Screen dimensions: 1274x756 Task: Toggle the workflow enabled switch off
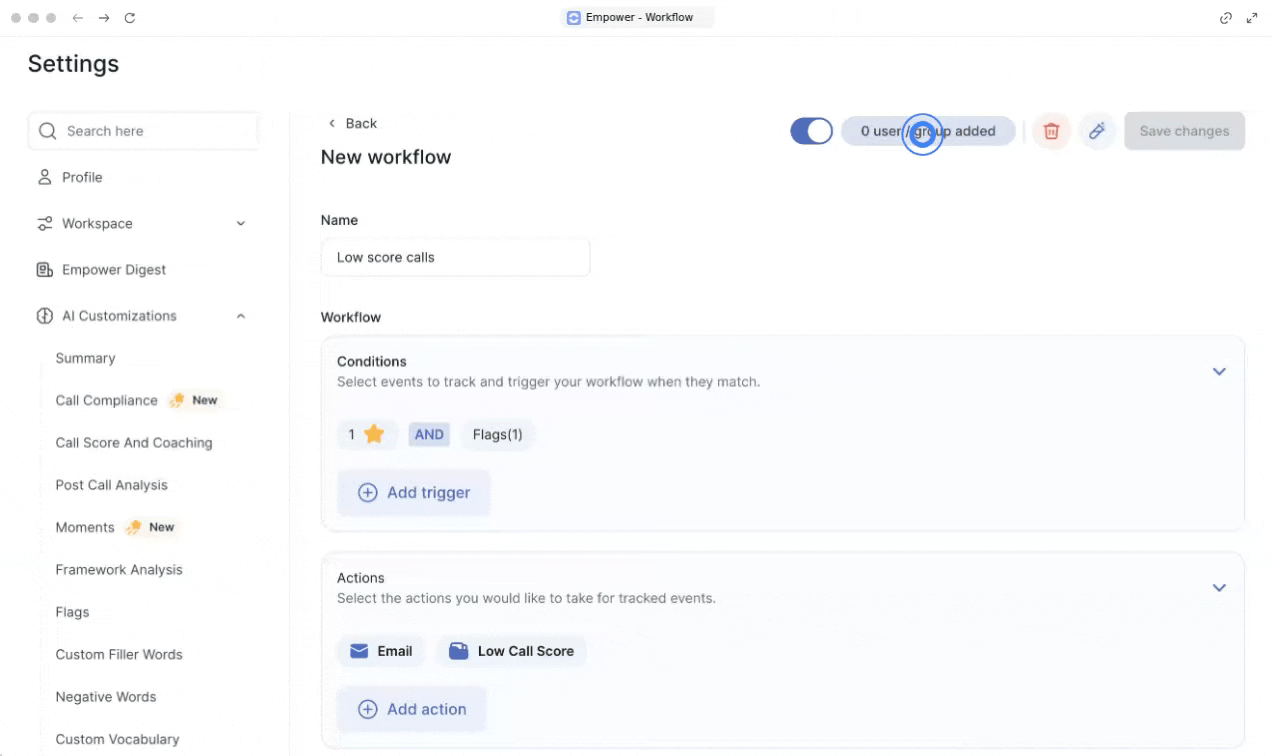point(811,131)
